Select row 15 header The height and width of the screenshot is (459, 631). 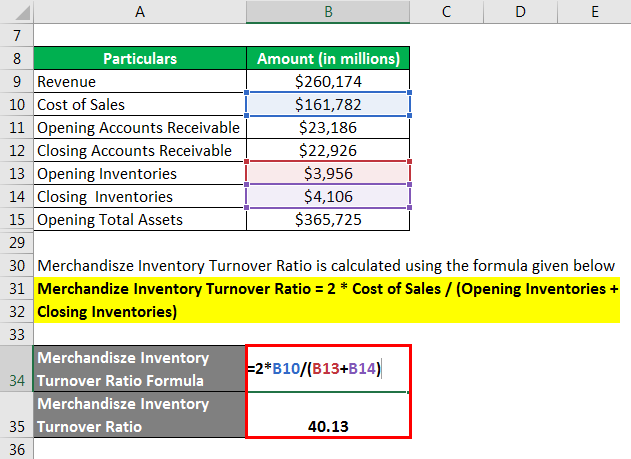tap(16, 219)
